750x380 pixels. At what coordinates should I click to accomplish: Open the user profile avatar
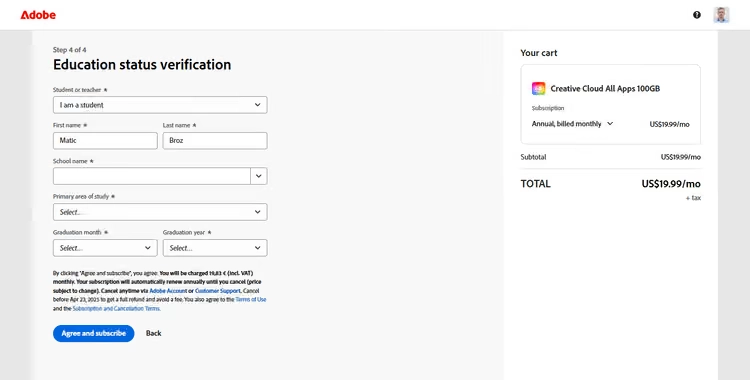(x=721, y=15)
